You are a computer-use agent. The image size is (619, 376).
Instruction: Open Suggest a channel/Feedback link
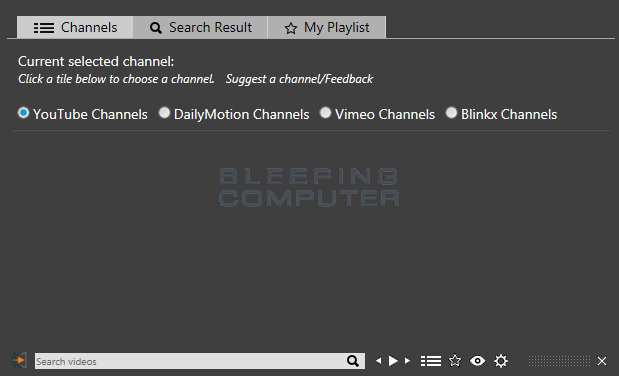coord(299,79)
